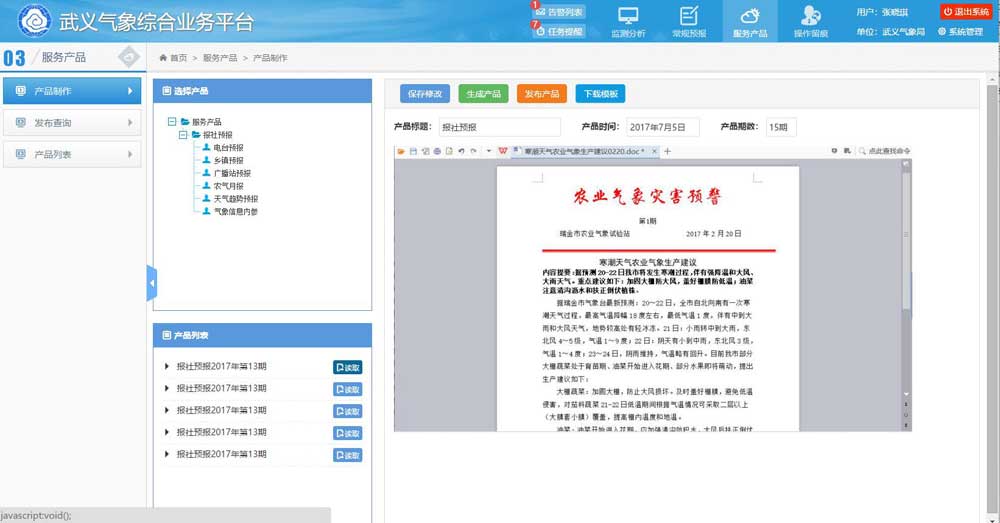
Task: Collapse the left panel with arrow handle
Action: [x=152, y=284]
